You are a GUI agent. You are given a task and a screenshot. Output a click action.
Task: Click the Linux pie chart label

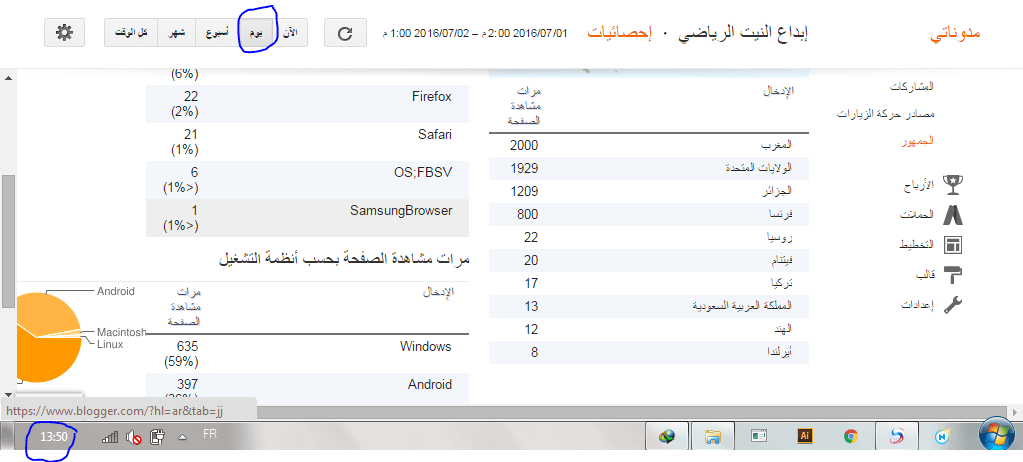click(110, 344)
